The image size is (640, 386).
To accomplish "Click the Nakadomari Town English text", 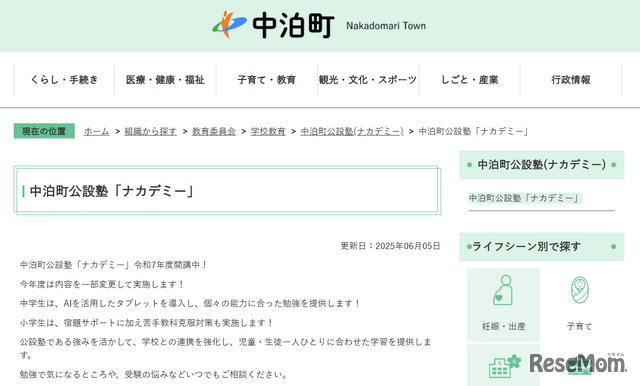I will pyautogui.click(x=386, y=26).
